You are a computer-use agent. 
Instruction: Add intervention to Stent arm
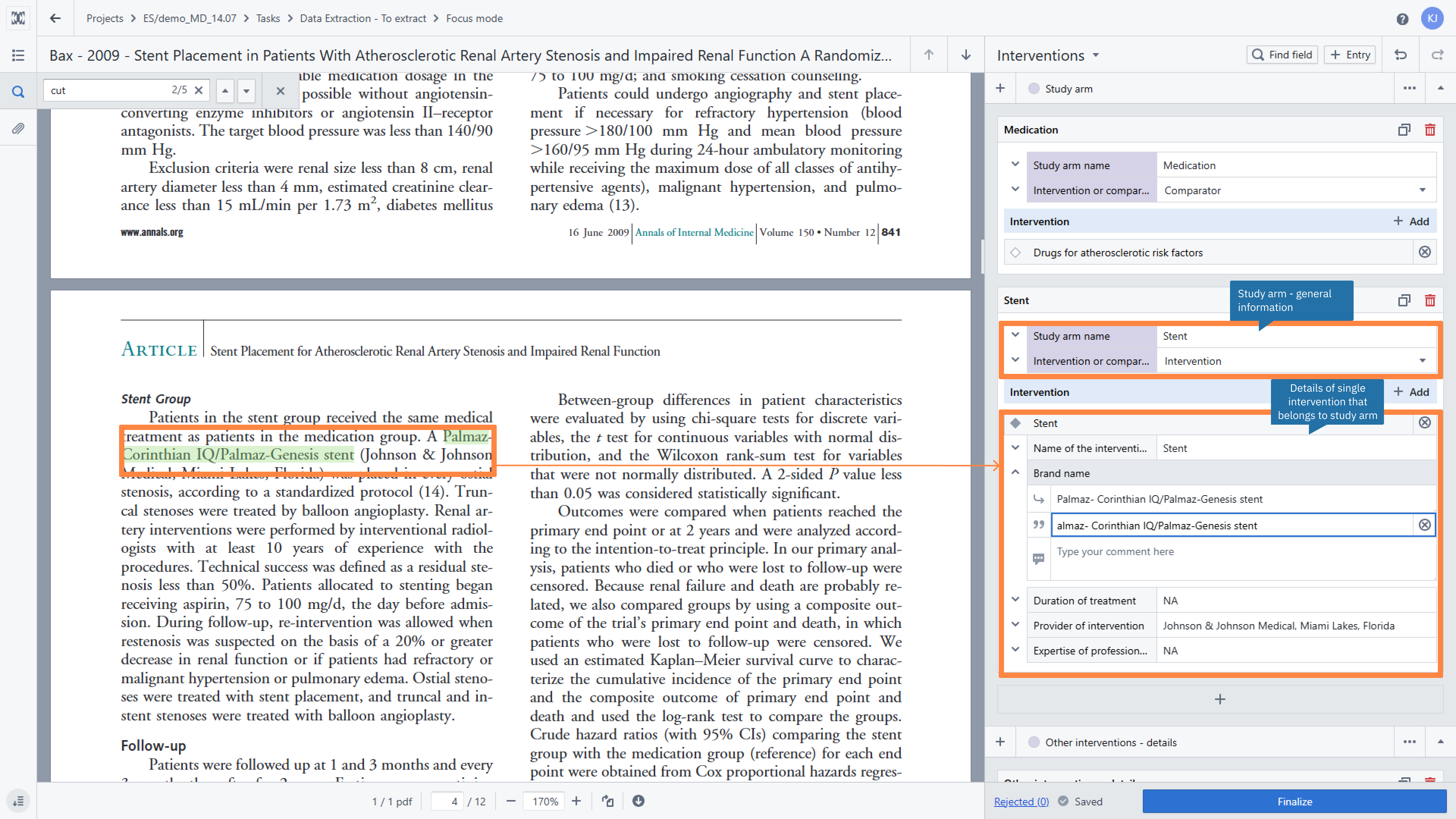pyautogui.click(x=1411, y=392)
